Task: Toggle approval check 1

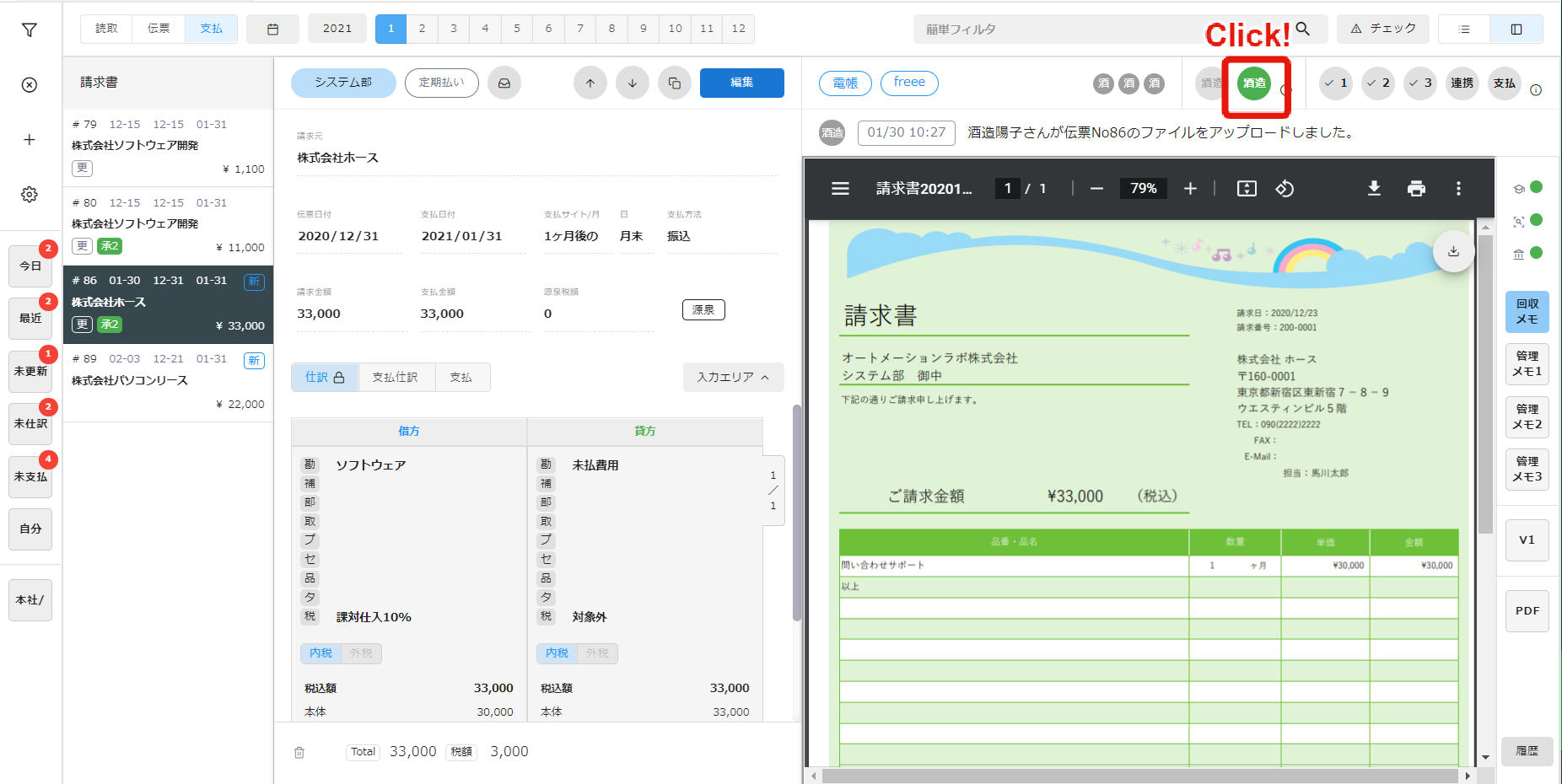Action: [1336, 83]
